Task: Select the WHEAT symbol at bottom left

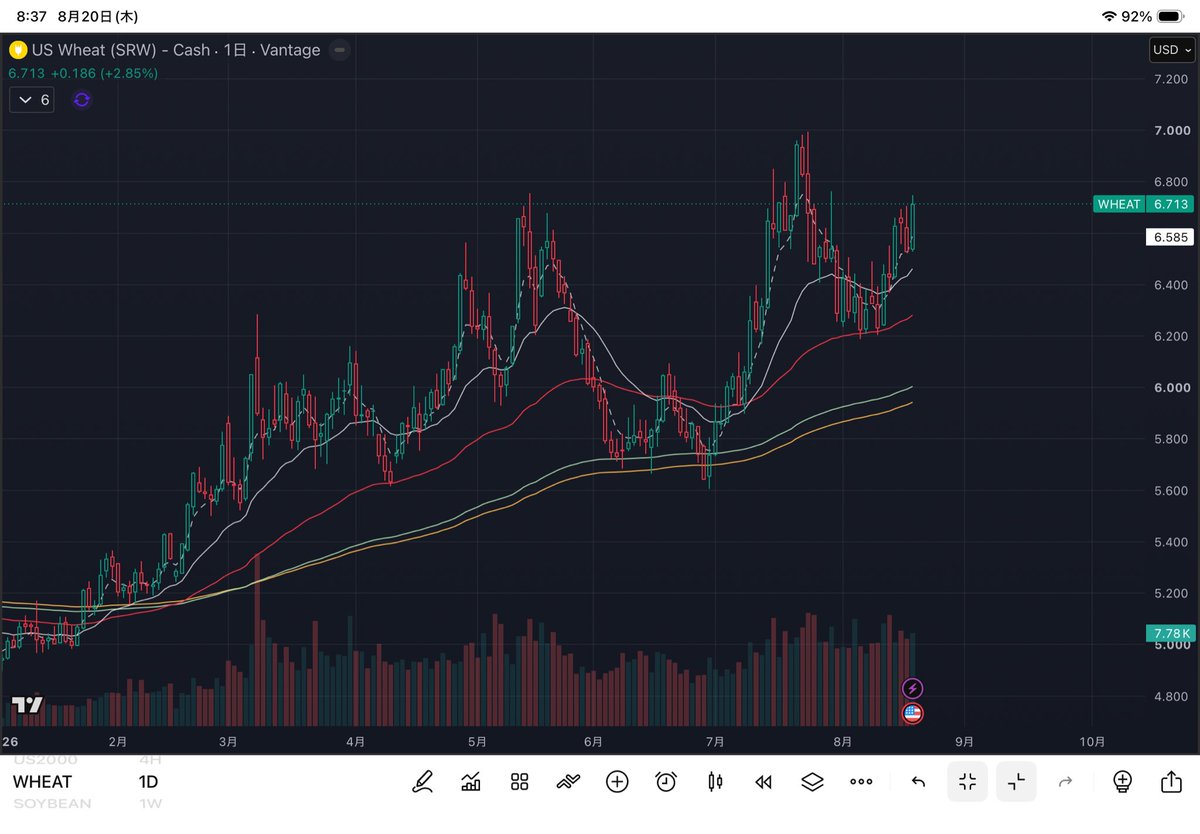Action: click(42, 782)
